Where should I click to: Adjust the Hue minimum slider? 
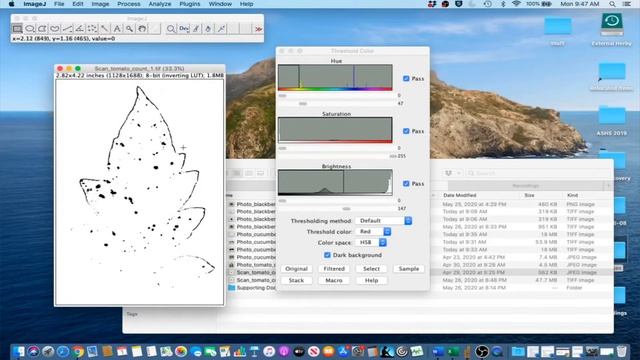[x=282, y=96]
